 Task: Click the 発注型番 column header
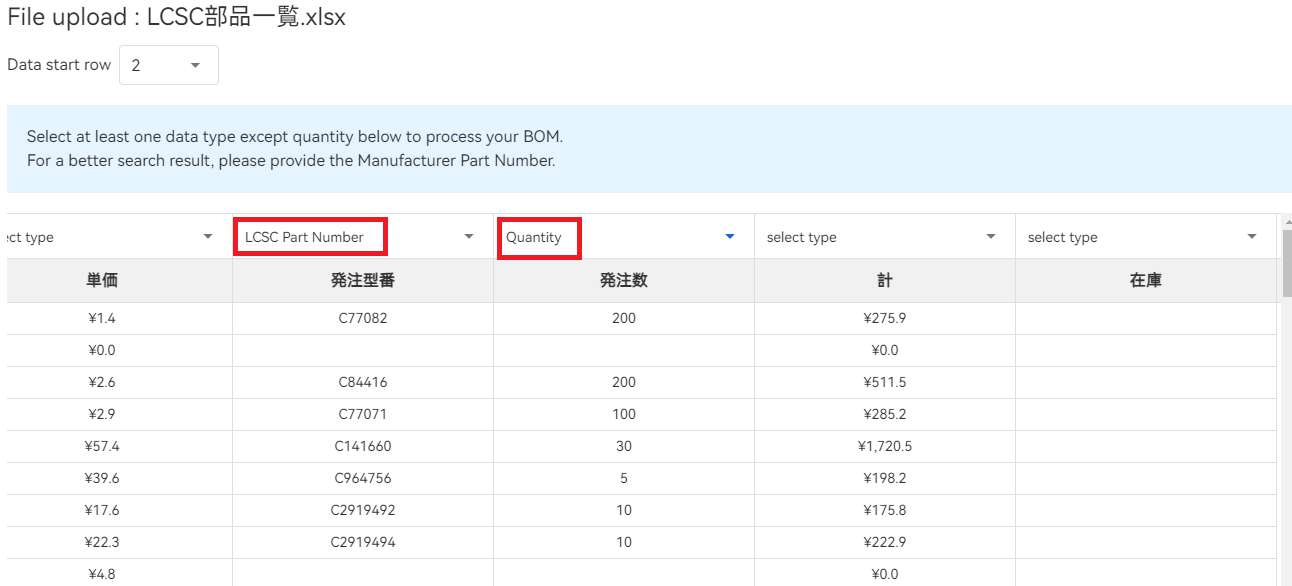tap(363, 281)
